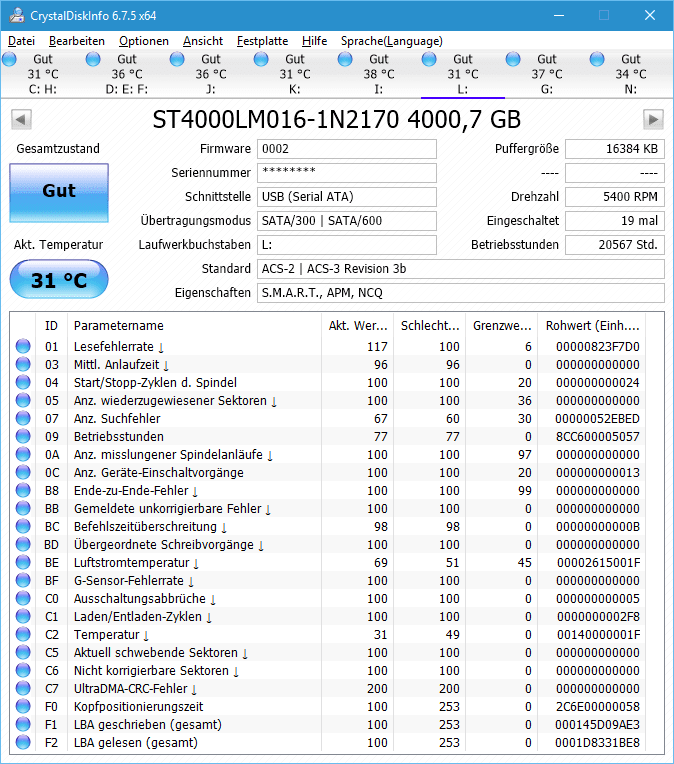This screenshot has width=674, height=764.
Task: Click status orb of Ausschaltungsabbrüche row
Action: 23,598
